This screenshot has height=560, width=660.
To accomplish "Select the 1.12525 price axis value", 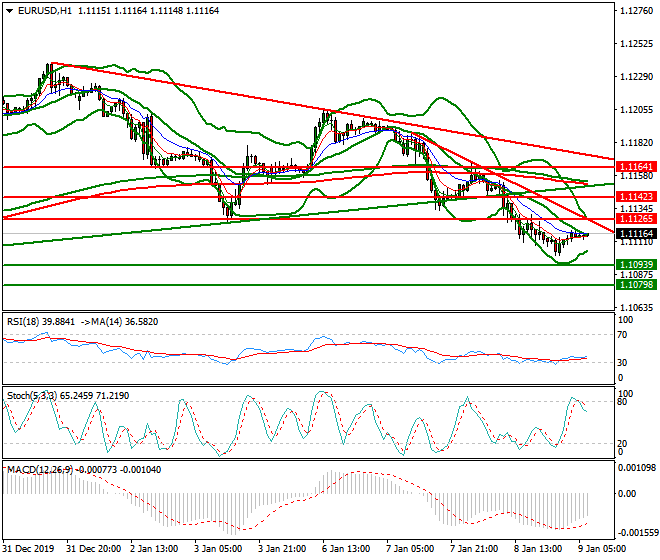I will (636, 43).
